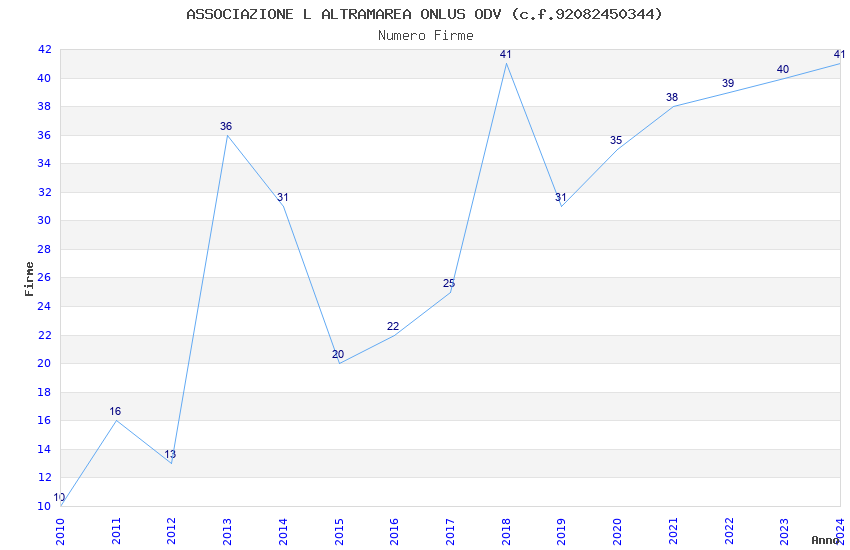
Task: Select the 2022 year label
Action: pos(729,531)
